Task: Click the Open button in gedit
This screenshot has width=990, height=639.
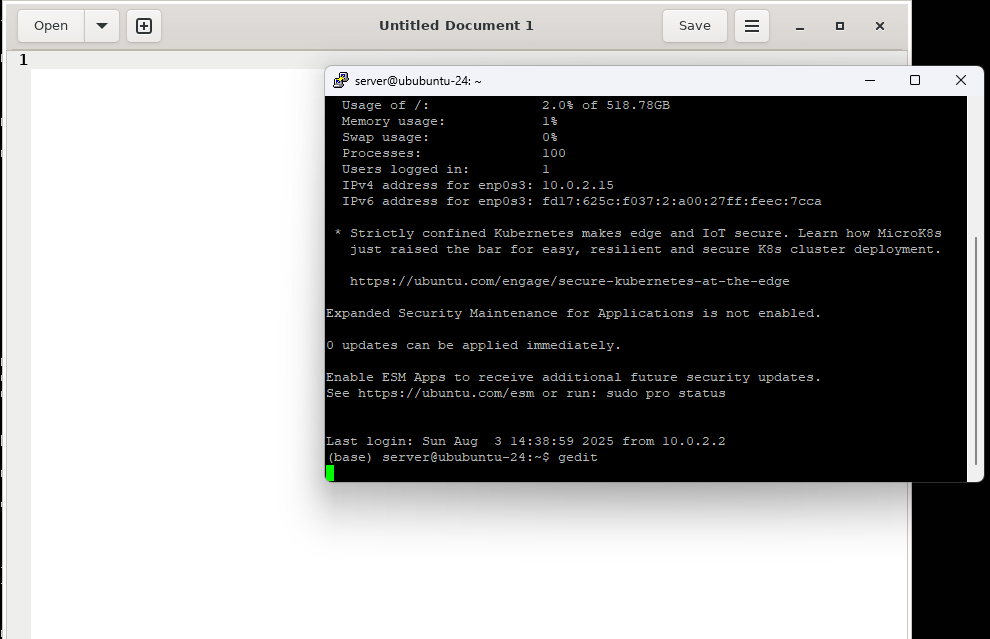Action: click(51, 26)
